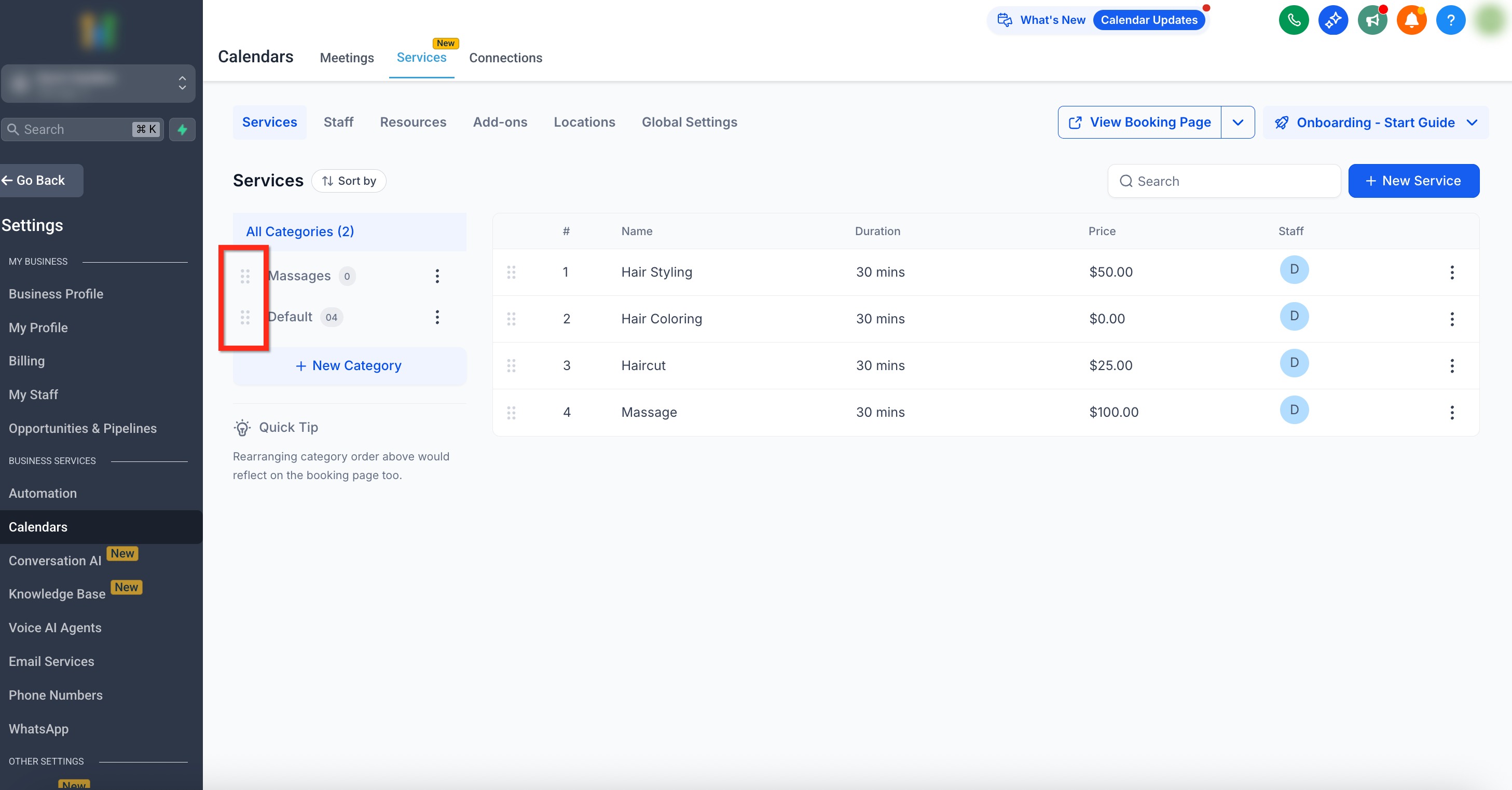The width and height of the screenshot is (1512, 790).
Task: Click the New Service button
Action: pyautogui.click(x=1413, y=181)
